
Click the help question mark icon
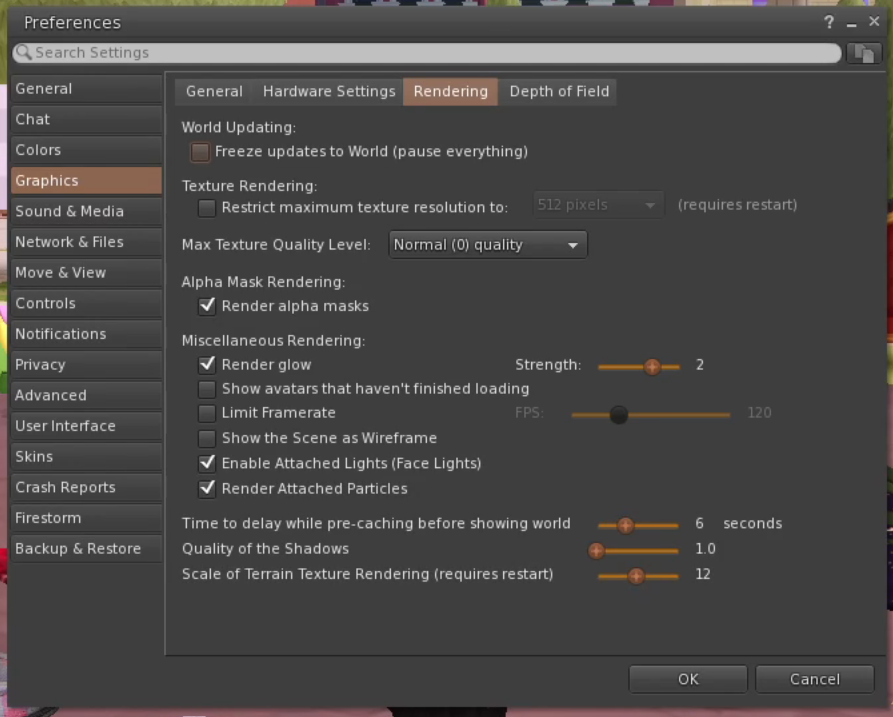pos(829,22)
